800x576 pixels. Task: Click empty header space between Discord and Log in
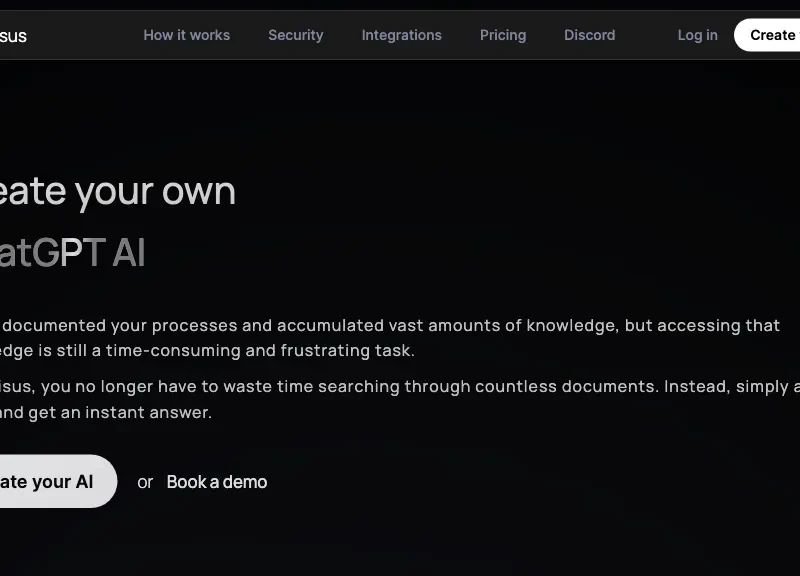[x=646, y=35]
